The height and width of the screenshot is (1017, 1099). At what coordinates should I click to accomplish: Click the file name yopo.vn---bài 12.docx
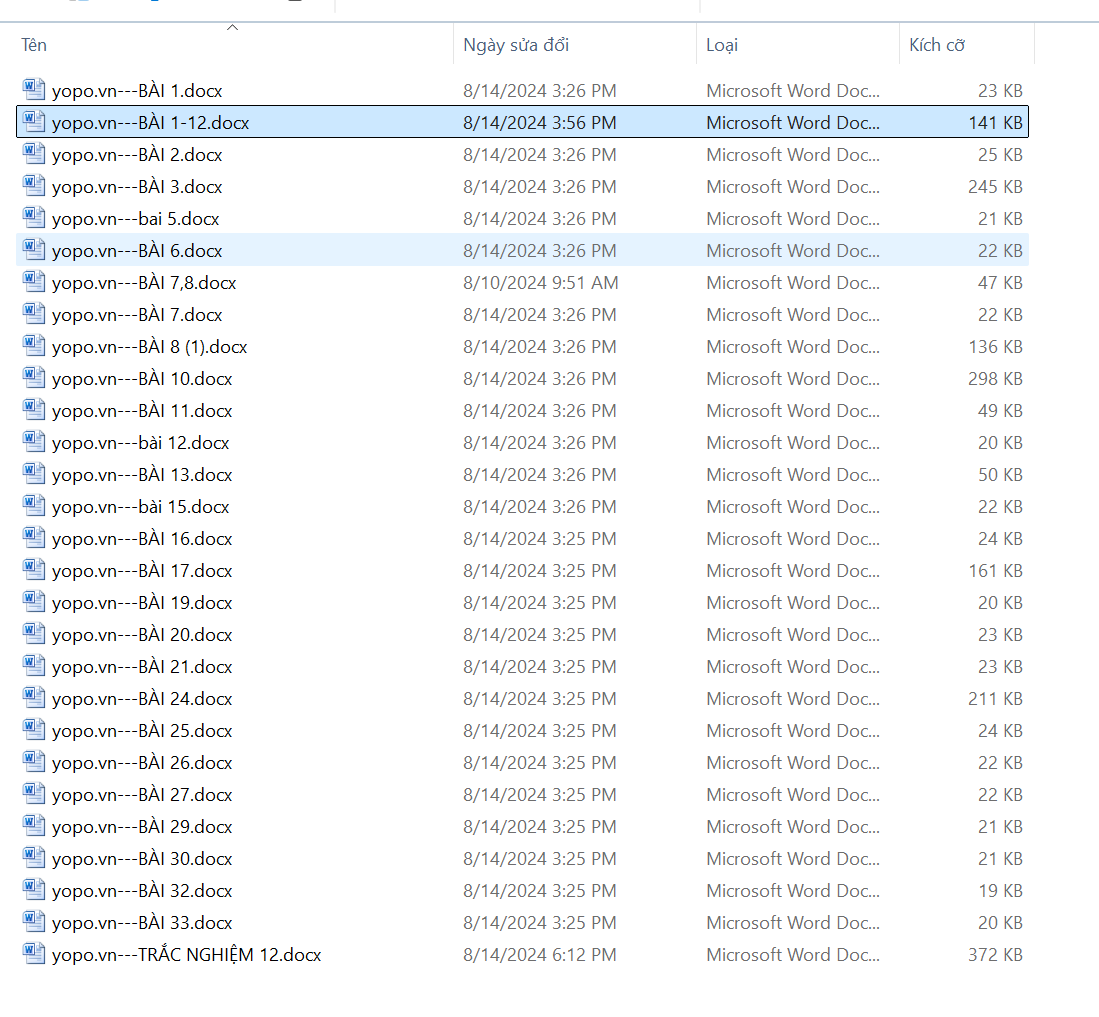coord(140,443)
